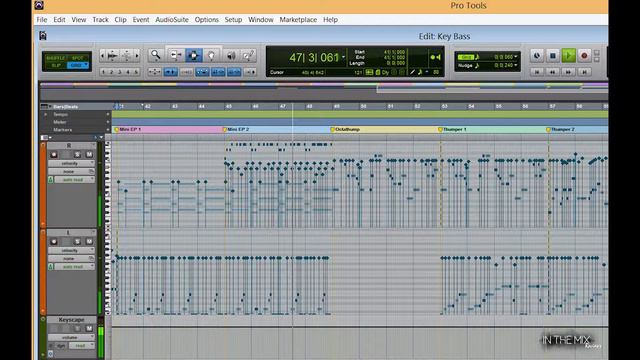Viewport: 640px width, 360px height.
Task: Open main counter format dropdown arrow
Action: 343,58
